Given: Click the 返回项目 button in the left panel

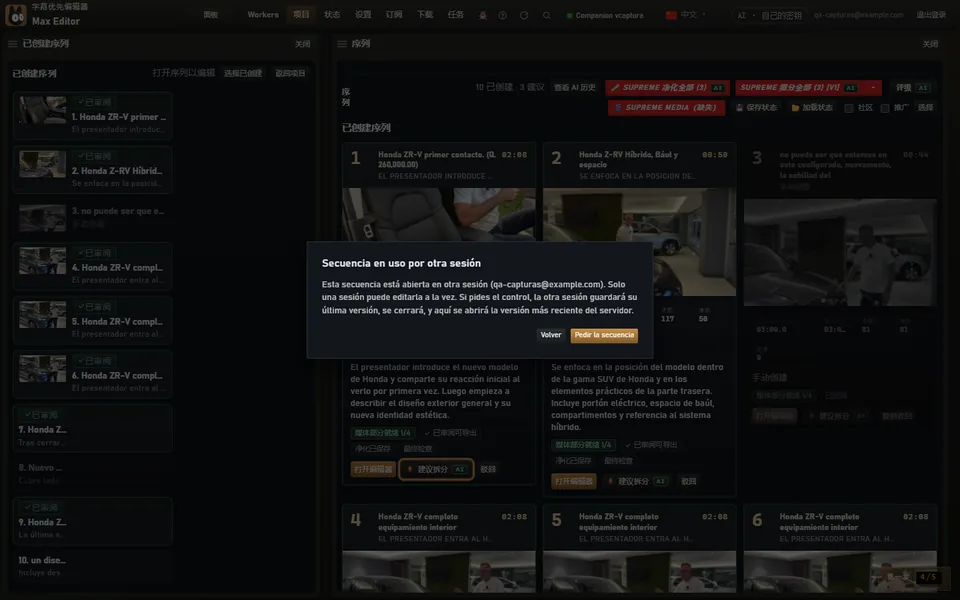Looking at the screenshot, I should [290, 73].
